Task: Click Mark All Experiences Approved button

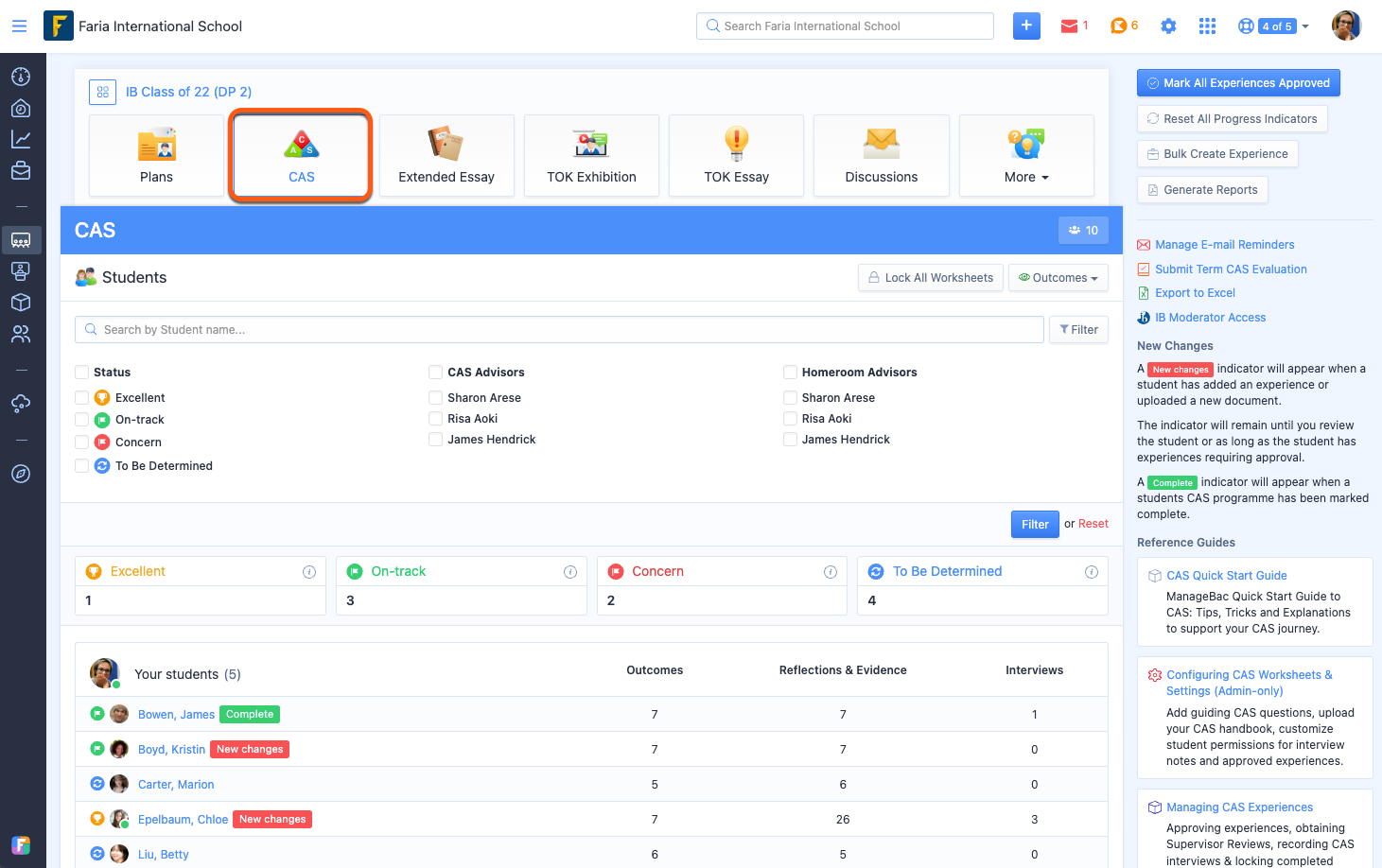Action: [1238, 83]
